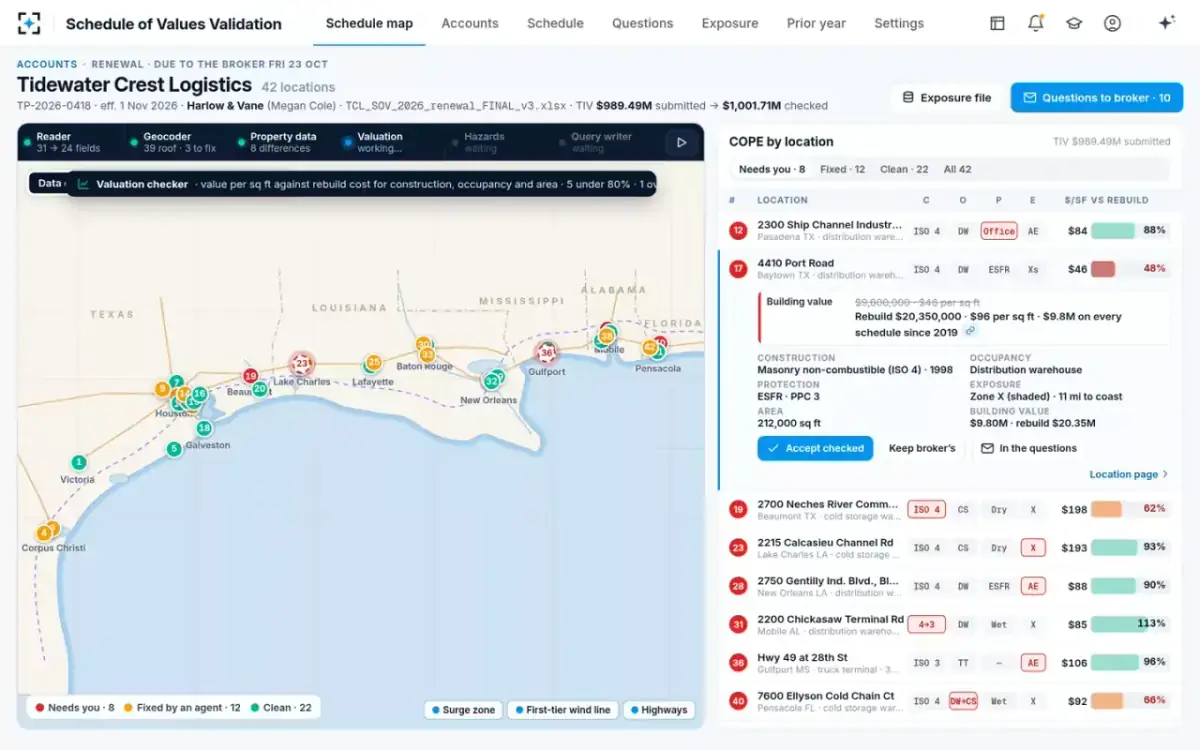Open Questions to broker · 10
This screenshot has height=750, width=1200.
1097,98
